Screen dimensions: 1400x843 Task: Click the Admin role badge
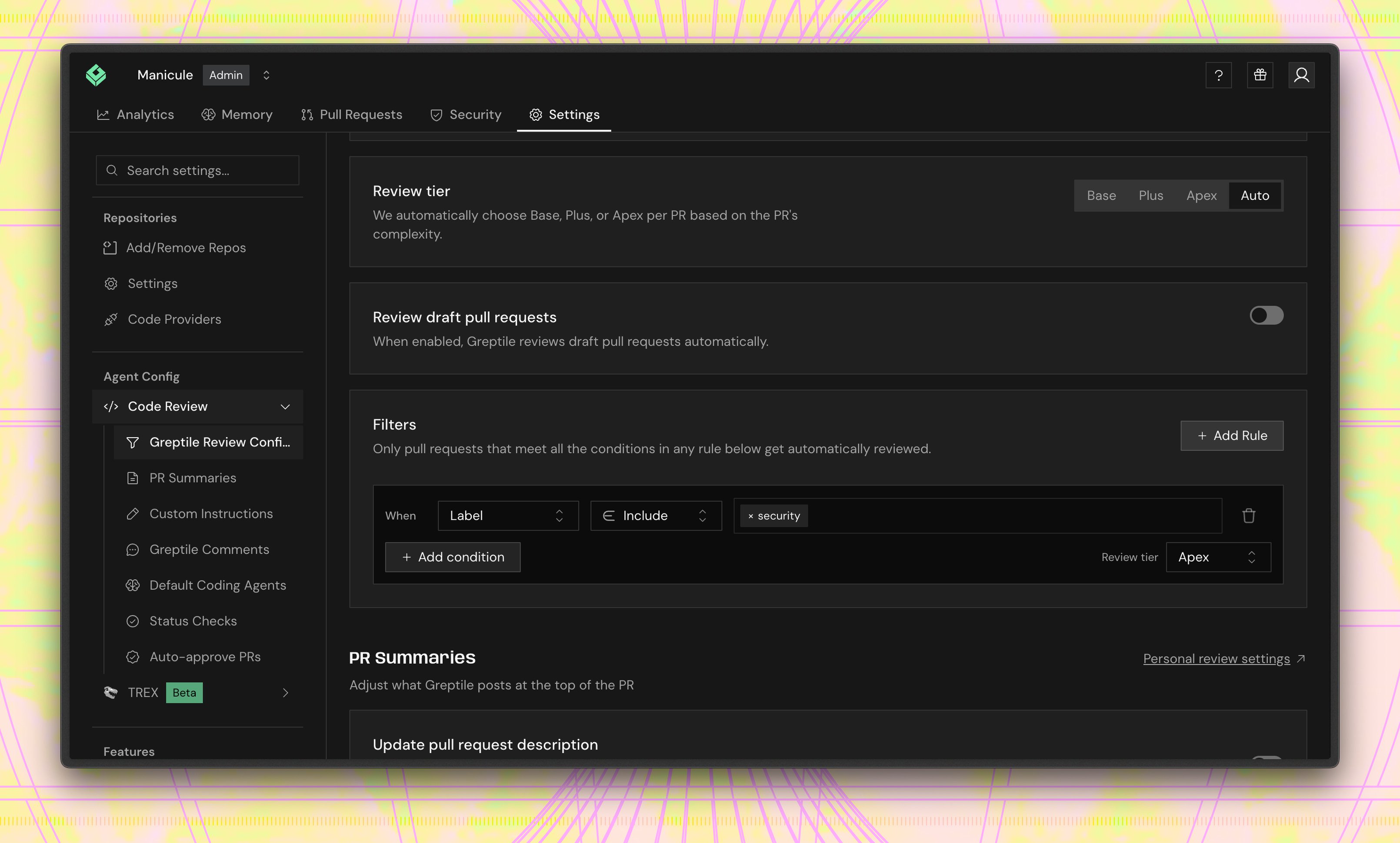coord(226,75)
